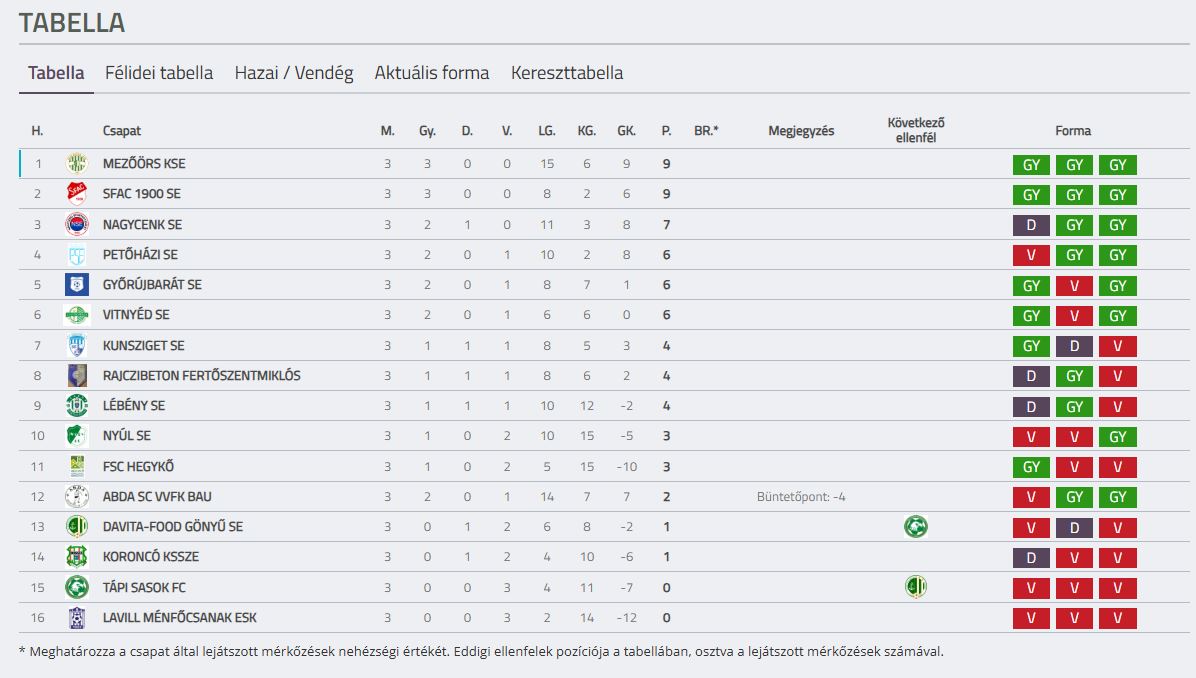The image size is (1196, 678).
Task: Open the Rajczibeton Fertőszentmiklós team page
Action: (x=201, y=375)
